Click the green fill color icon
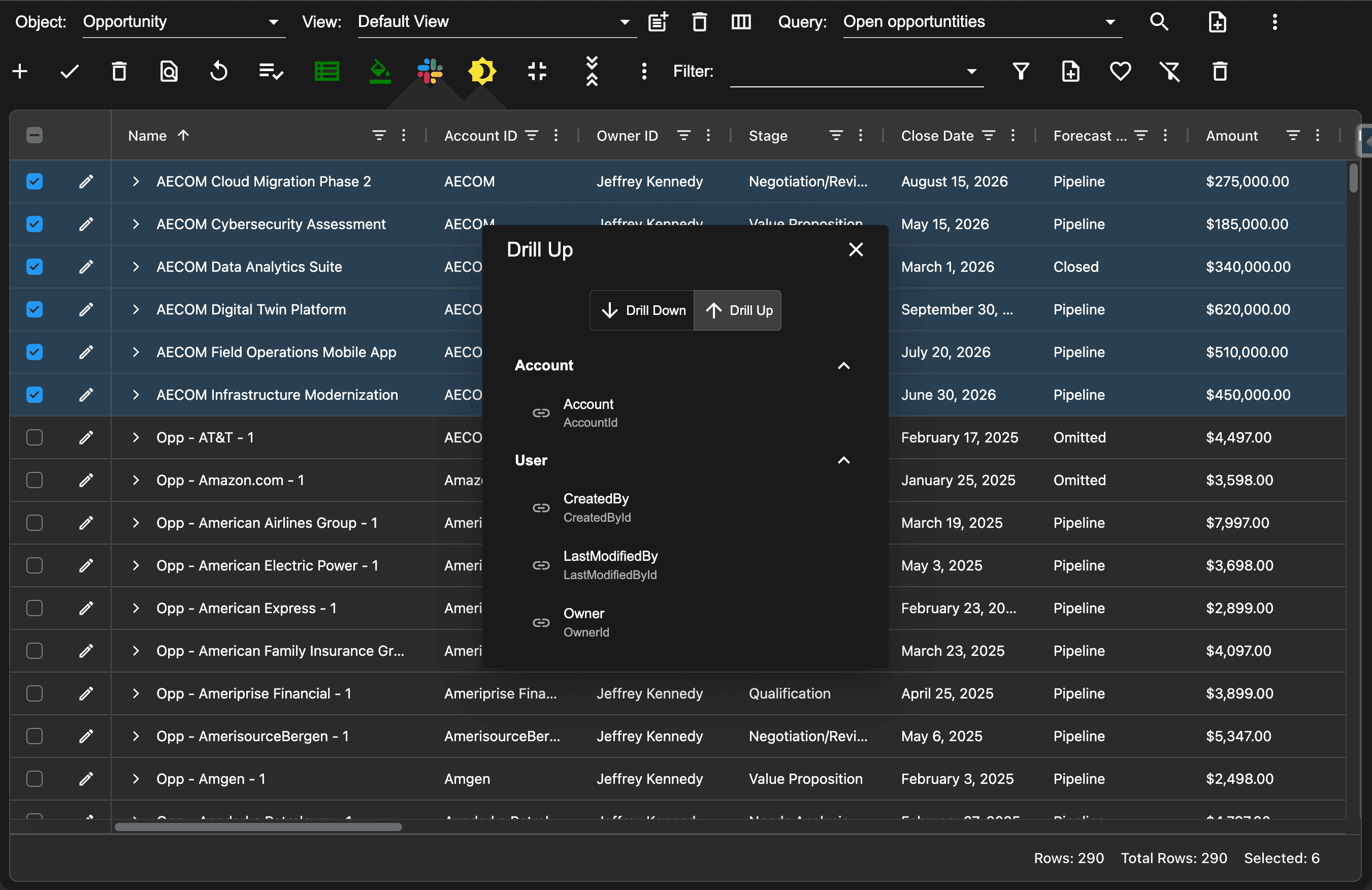This screenshot has height=890, width=1372. click(379, 72)
